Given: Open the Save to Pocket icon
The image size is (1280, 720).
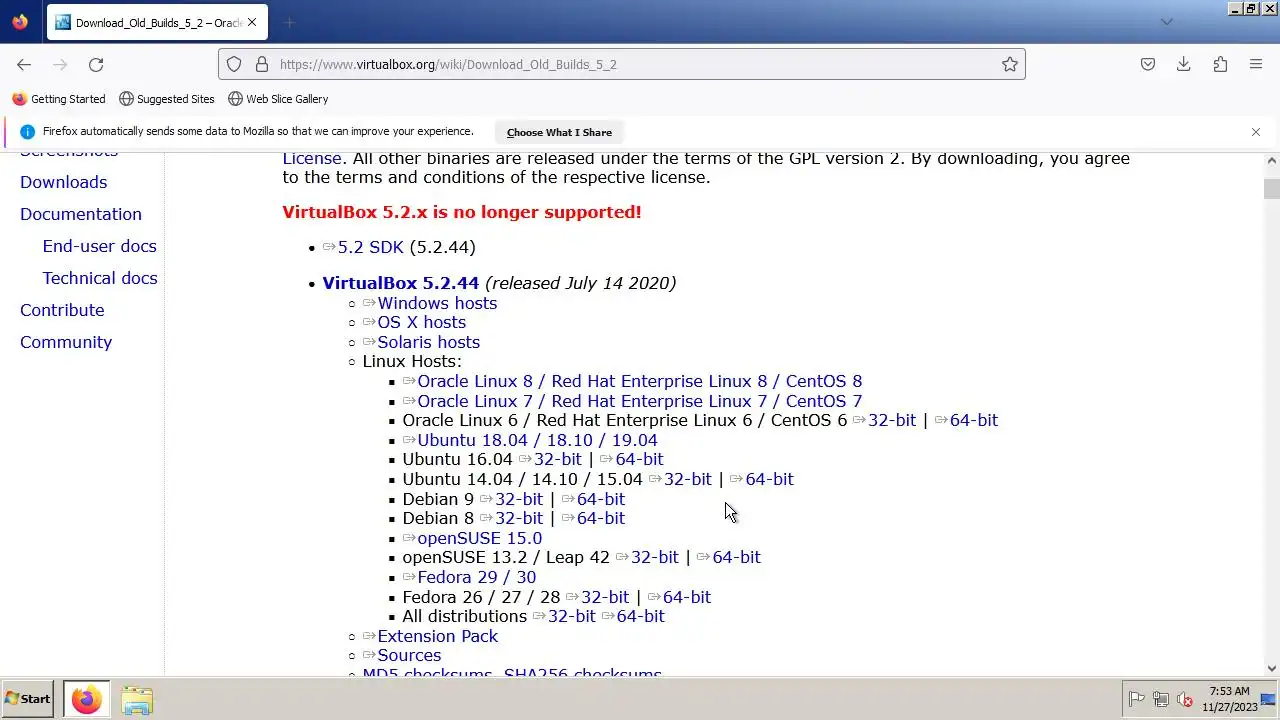Looking at the screenshot, I should [x=1148, y=64].
